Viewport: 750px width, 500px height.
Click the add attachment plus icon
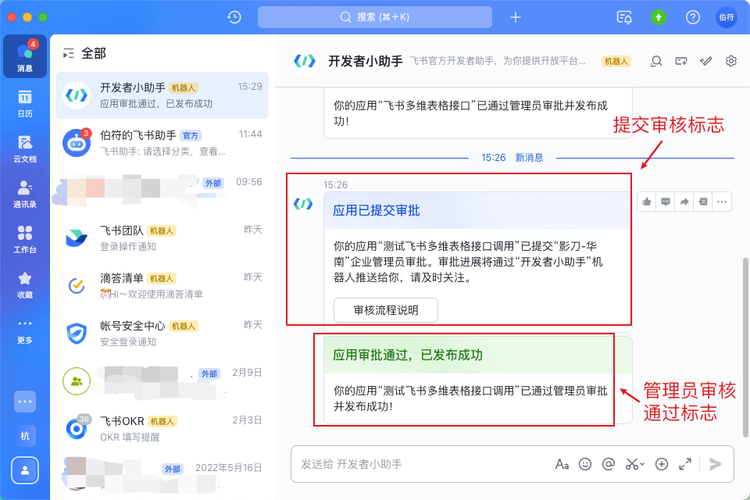pyautogui.click(x=662, y=464)
